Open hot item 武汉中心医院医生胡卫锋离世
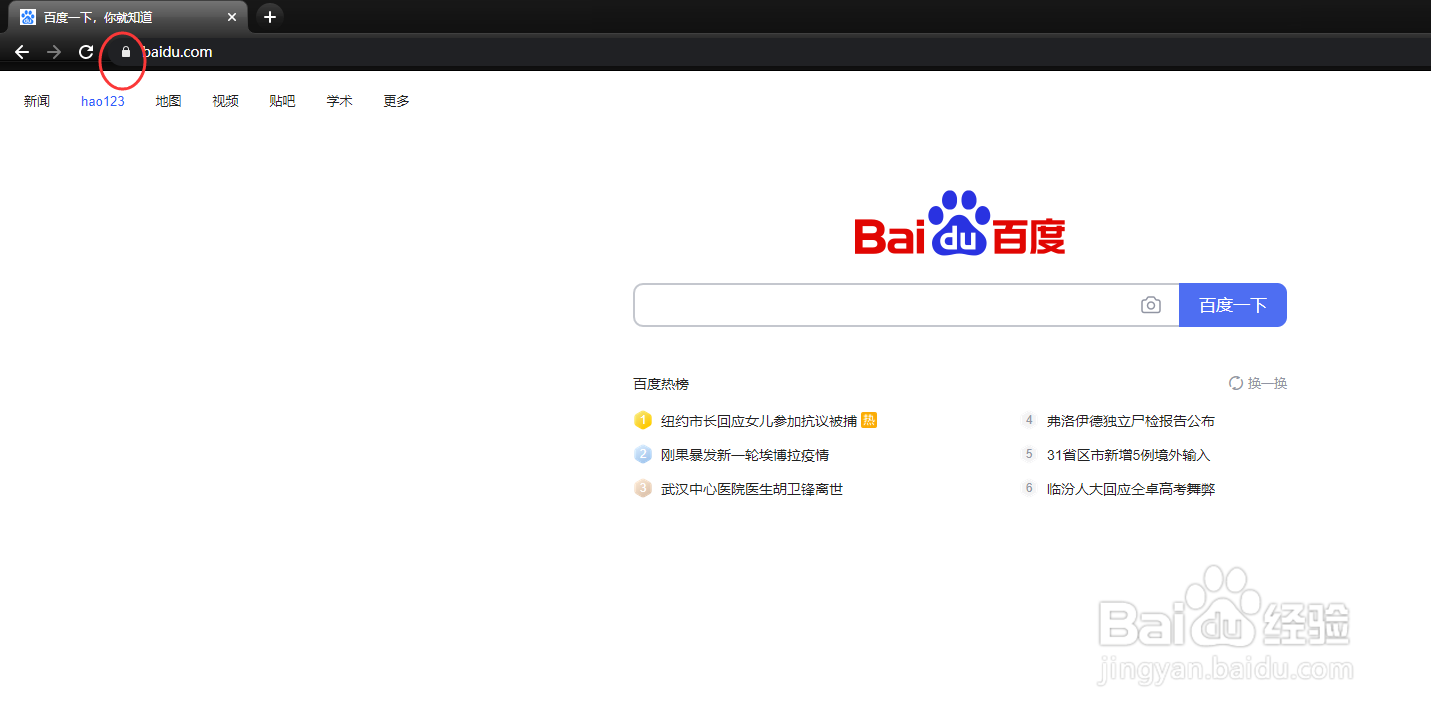This screenshot has width=1431, height=718. 752,489
